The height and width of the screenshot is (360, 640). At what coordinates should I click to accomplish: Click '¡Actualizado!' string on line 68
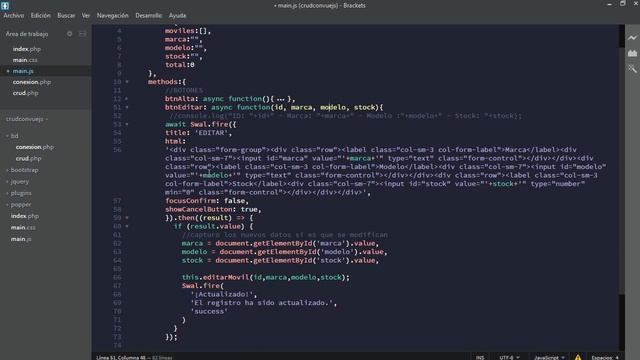(x=222, y=294)
